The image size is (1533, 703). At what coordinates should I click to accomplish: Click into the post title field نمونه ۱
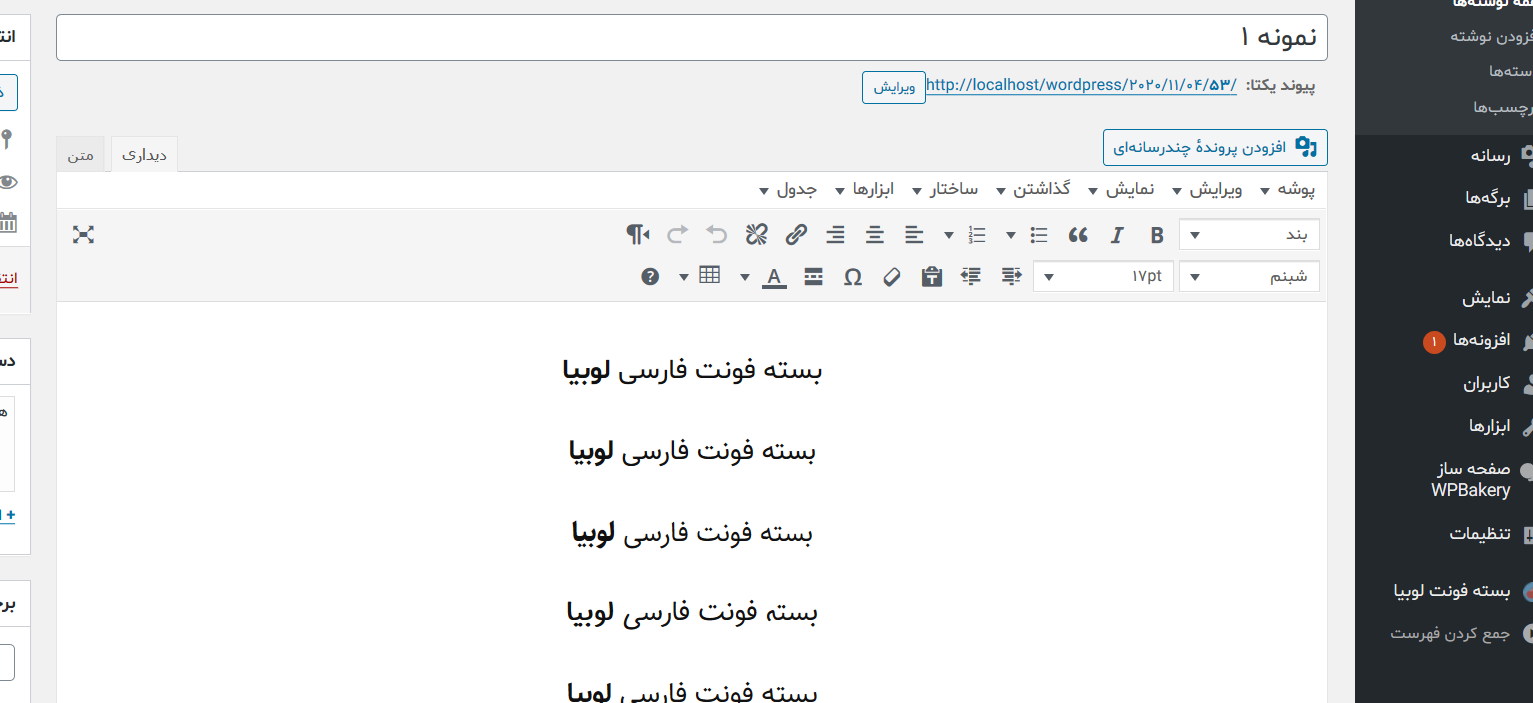[692, 38]
